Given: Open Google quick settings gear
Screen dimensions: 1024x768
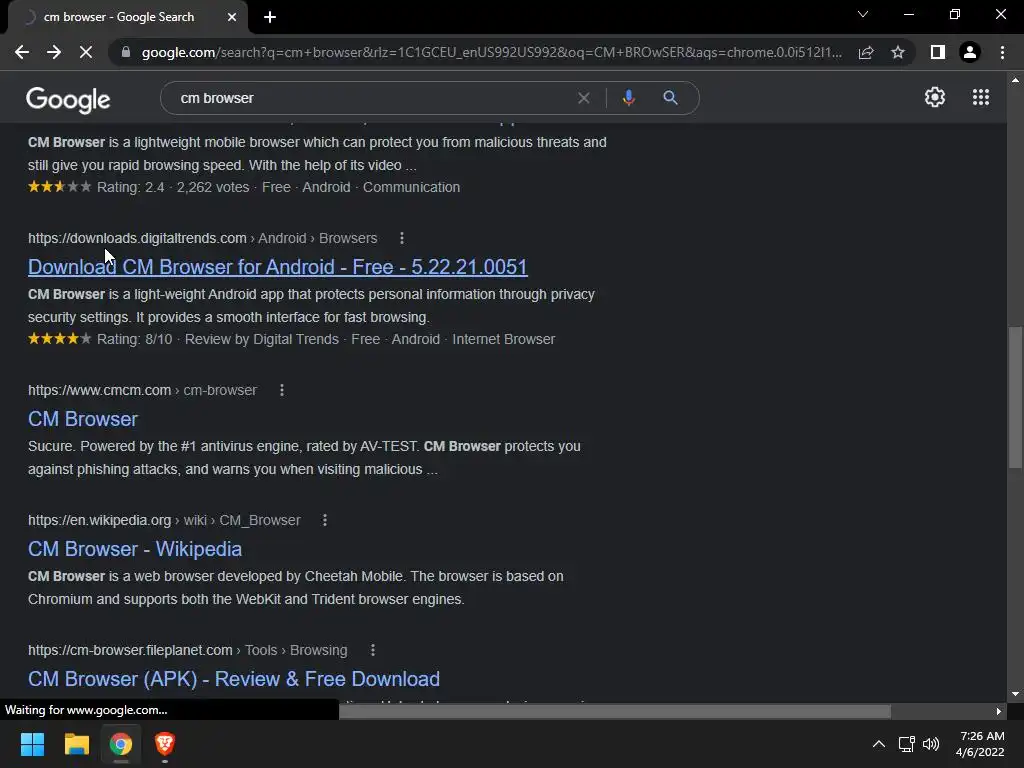Looking at the screenshot, I should (935, 97).
